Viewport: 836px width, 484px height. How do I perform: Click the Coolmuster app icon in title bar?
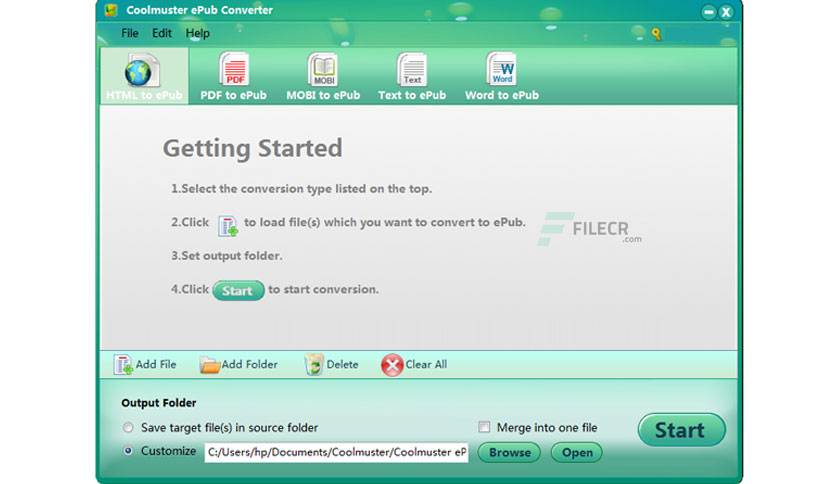[x=111, y=10]
